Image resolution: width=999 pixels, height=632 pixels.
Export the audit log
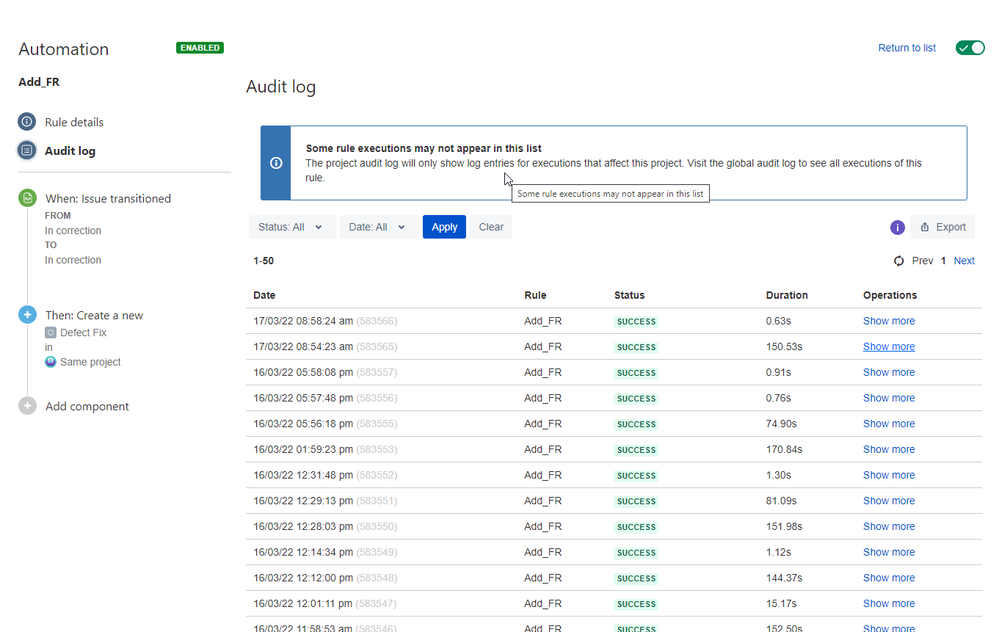[x=943, y=227]
